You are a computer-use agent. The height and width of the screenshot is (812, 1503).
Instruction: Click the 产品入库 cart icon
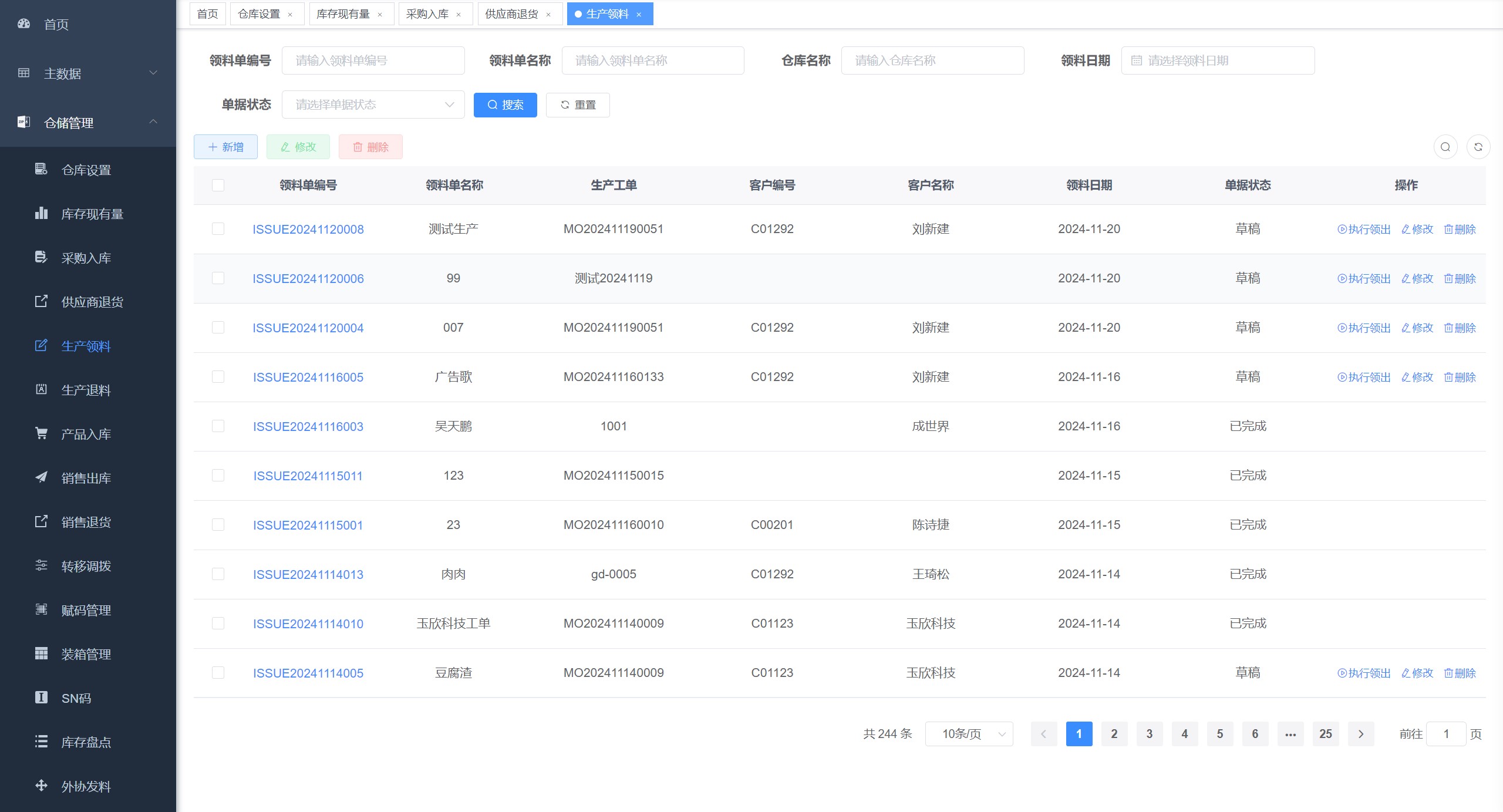click(41, 433)
